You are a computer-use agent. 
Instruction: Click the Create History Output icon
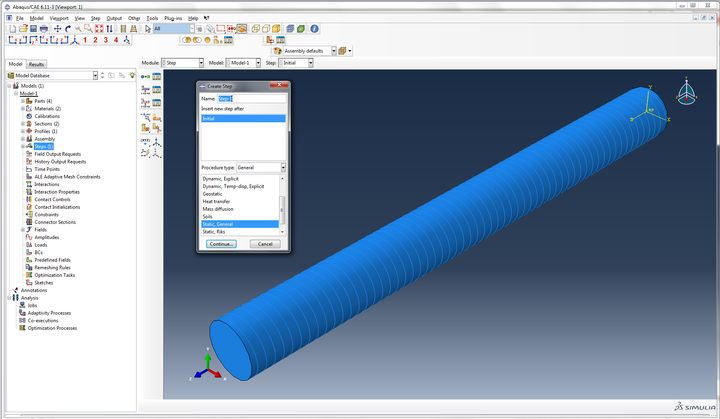pyautogui.click(x=146, y=102)
